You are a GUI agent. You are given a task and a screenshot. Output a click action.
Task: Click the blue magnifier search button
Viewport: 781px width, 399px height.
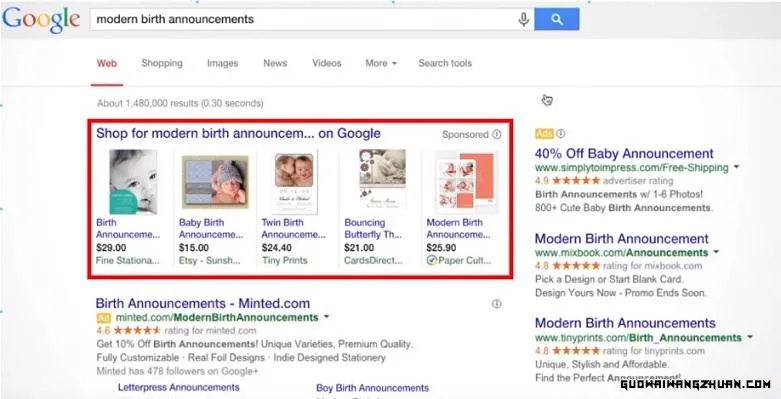coord(557,19)
